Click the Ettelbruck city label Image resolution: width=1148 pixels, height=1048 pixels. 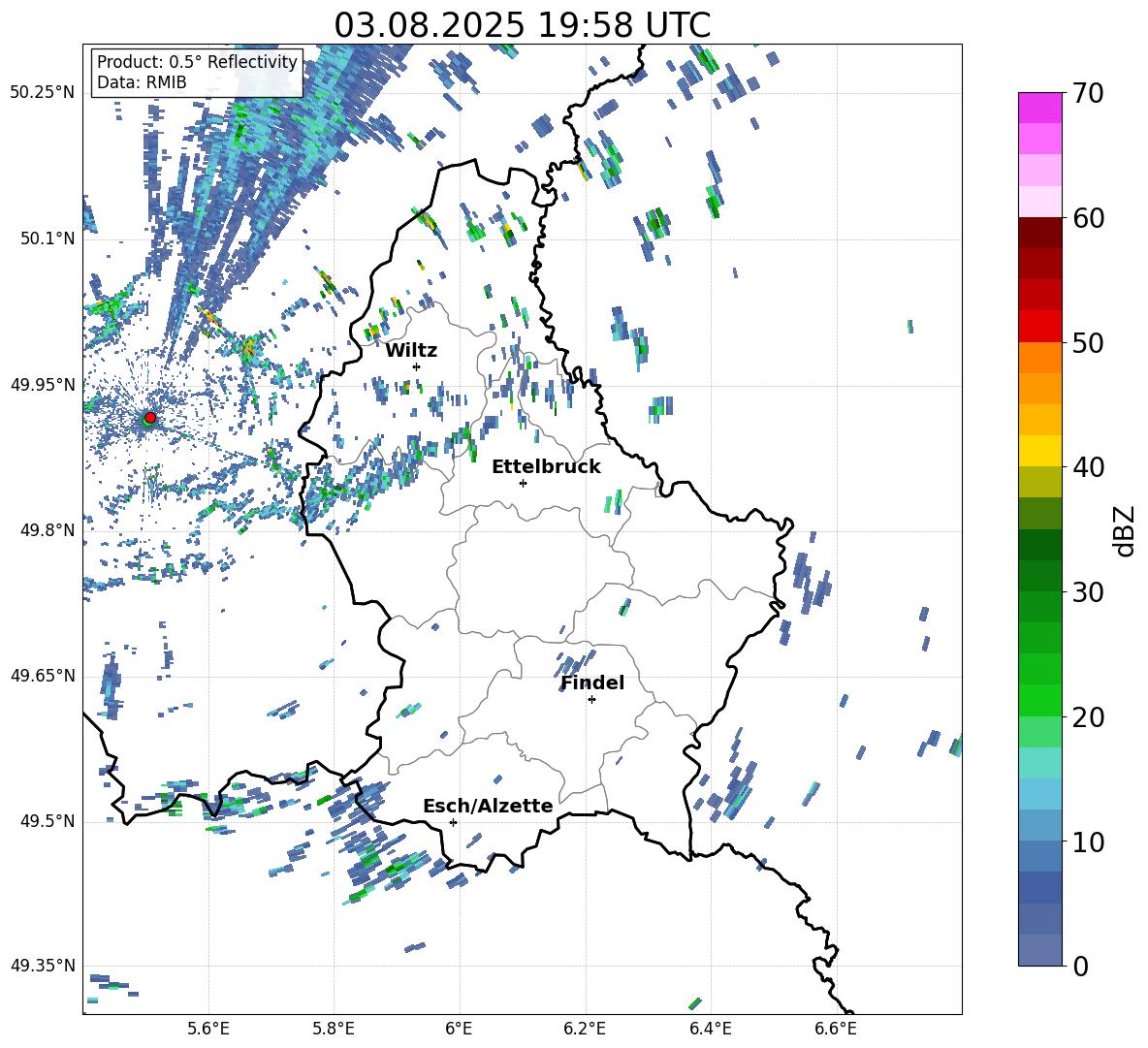coord(546,467)
